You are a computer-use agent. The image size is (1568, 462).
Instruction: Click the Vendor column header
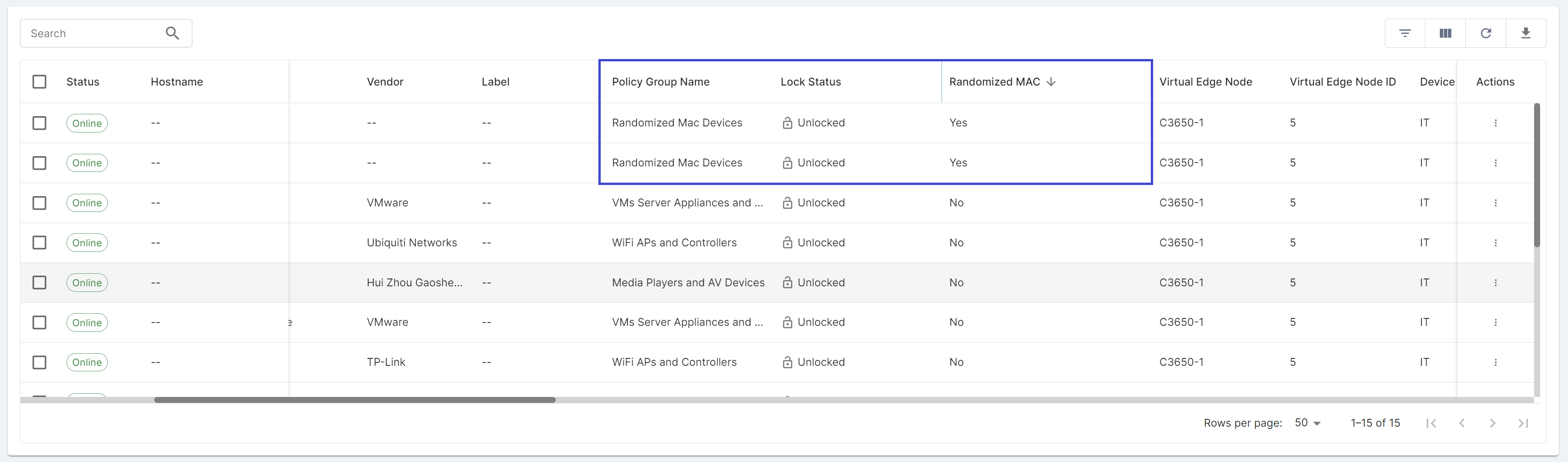(385, 81)
